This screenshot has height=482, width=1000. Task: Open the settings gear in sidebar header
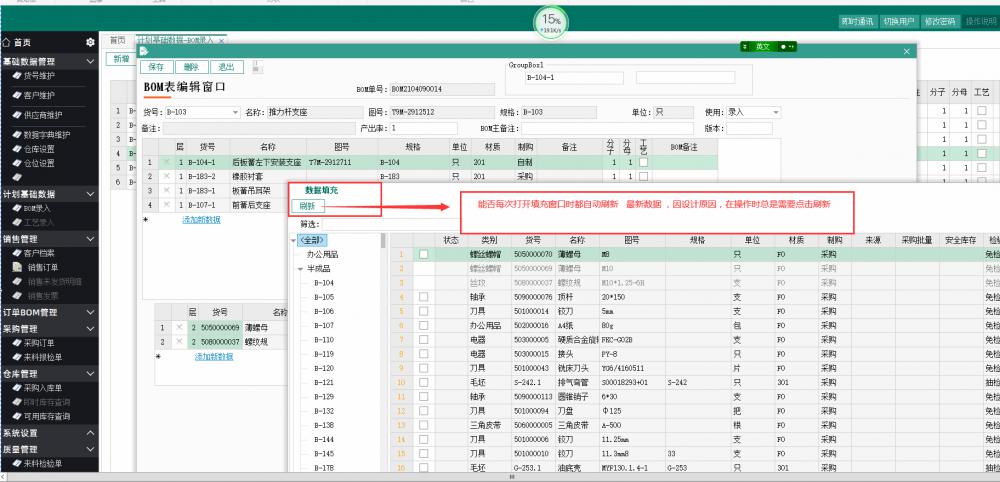pos(91,42)
